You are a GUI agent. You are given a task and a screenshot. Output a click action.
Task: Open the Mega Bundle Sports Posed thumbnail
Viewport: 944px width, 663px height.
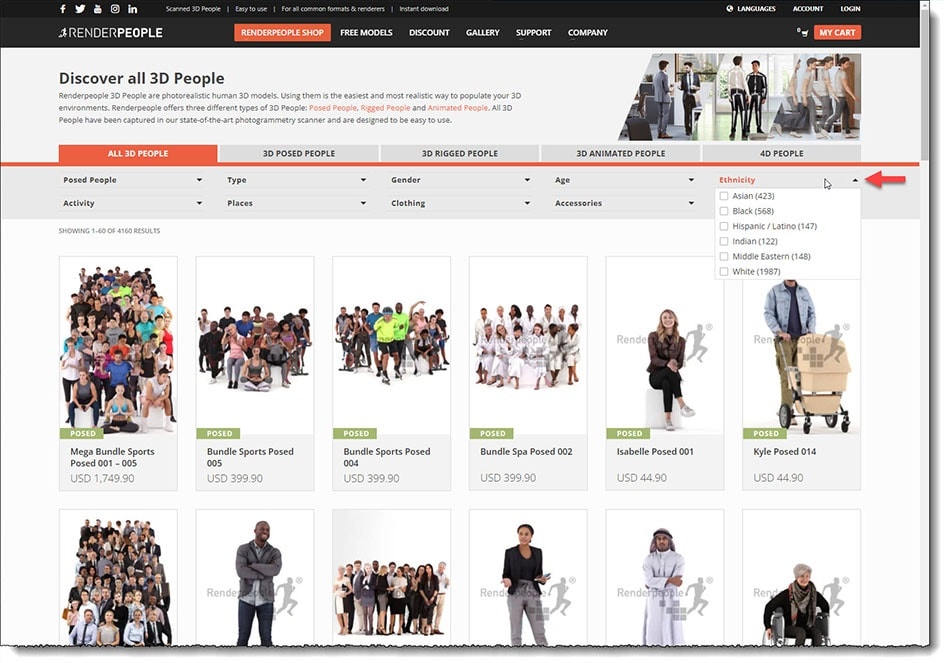118,346
